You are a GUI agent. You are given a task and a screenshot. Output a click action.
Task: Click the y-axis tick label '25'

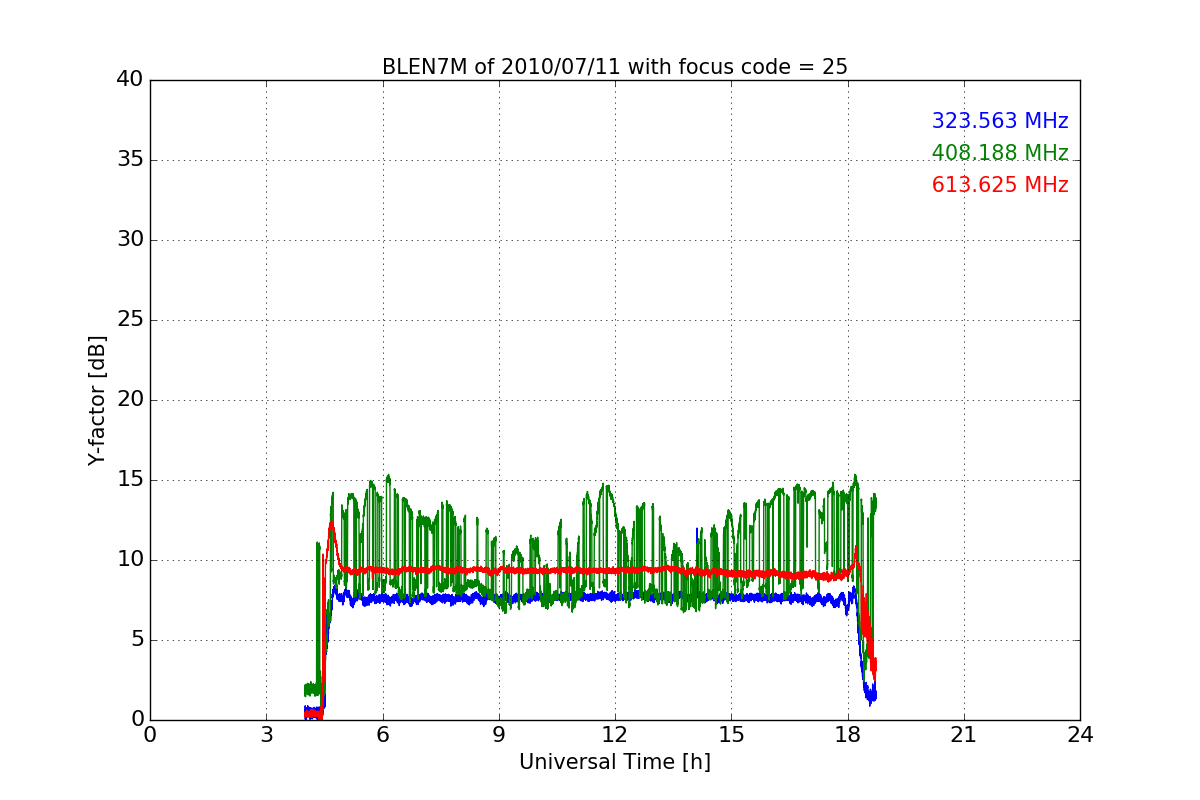tap(130, 320)
